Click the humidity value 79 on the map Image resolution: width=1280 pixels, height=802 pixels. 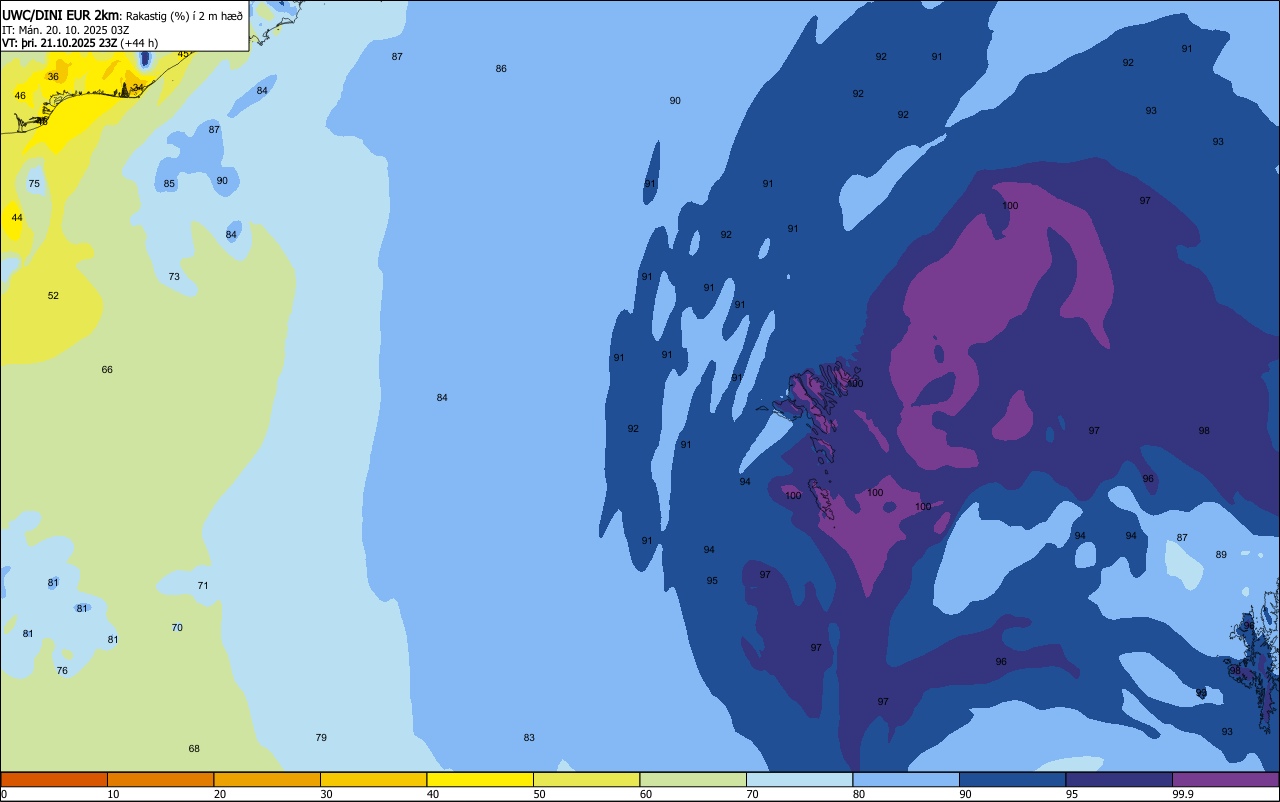[x=321, y=737]
